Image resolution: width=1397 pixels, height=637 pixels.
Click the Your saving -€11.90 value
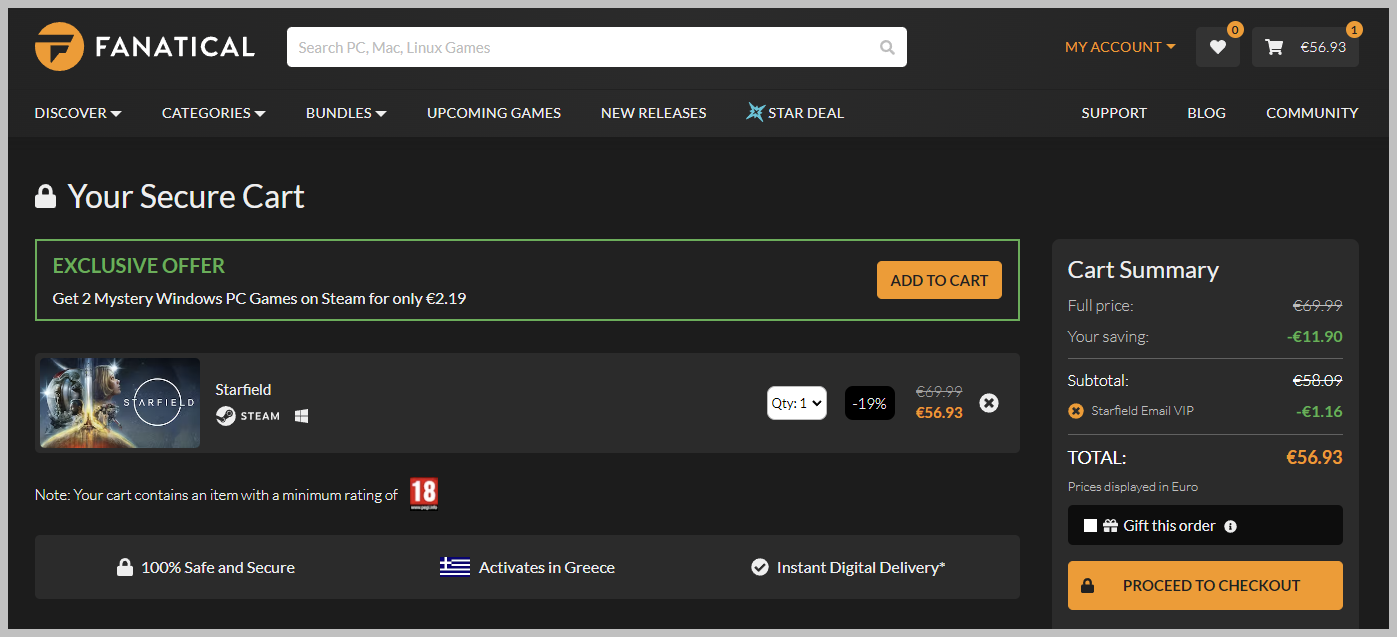(x=1315, y=337)
